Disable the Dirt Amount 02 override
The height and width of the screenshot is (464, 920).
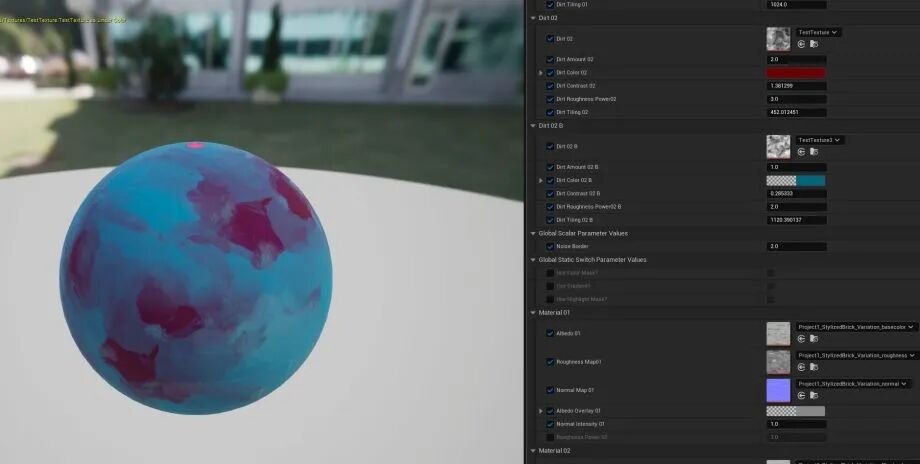pyautogui.click(x=550, y=59)
